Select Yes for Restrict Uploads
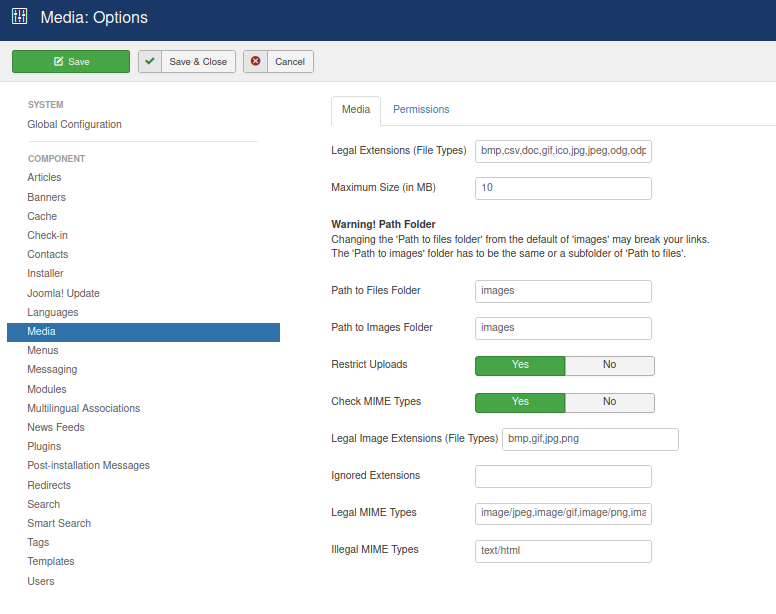This screenshot has height=614, width=776. coord(520,365)
